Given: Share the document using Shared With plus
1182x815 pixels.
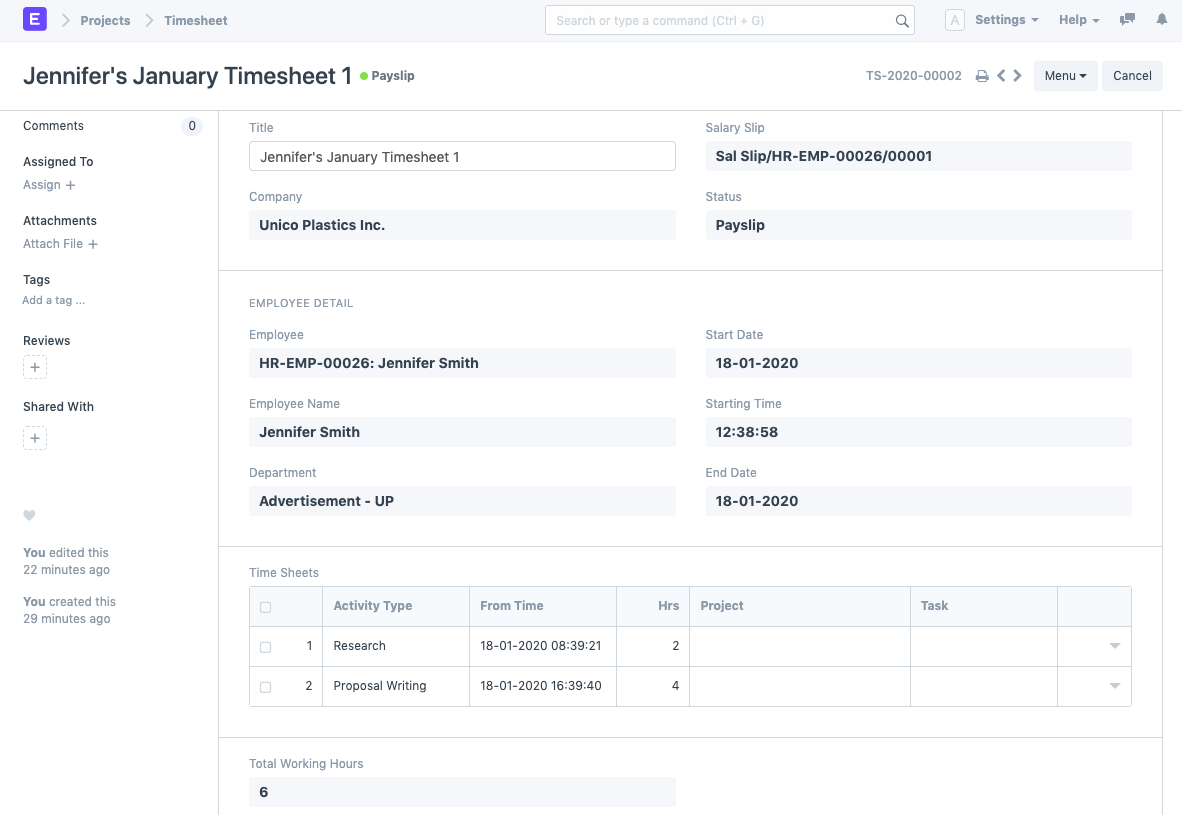Looking at the screenshot, I should point(35,438).
